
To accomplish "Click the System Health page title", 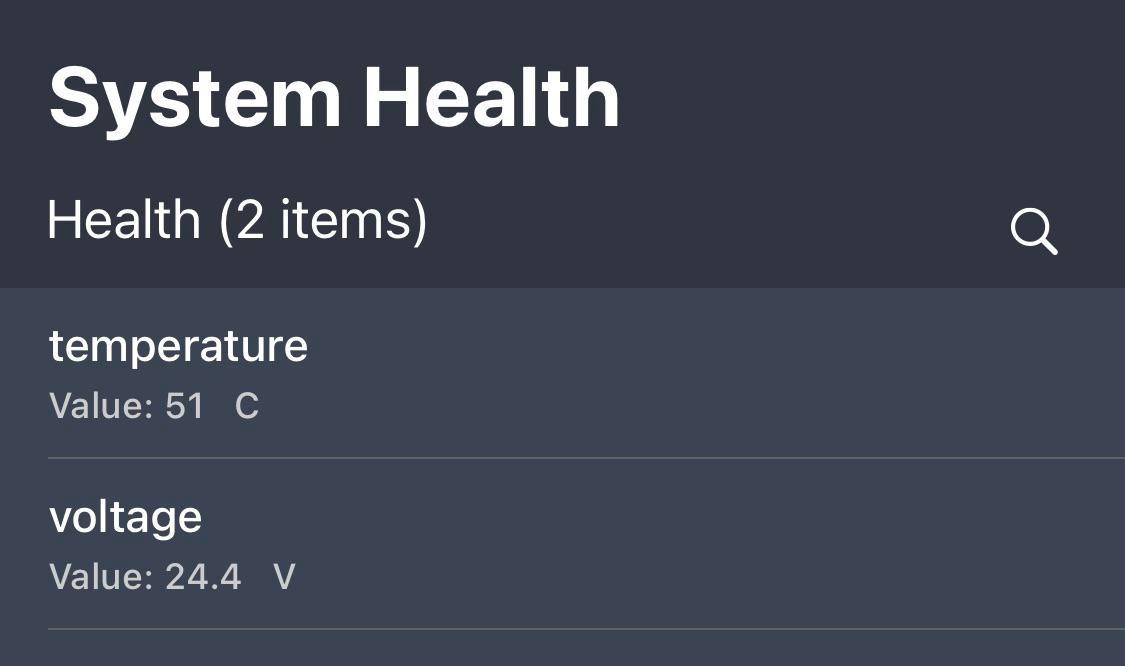I will point(335,95).
